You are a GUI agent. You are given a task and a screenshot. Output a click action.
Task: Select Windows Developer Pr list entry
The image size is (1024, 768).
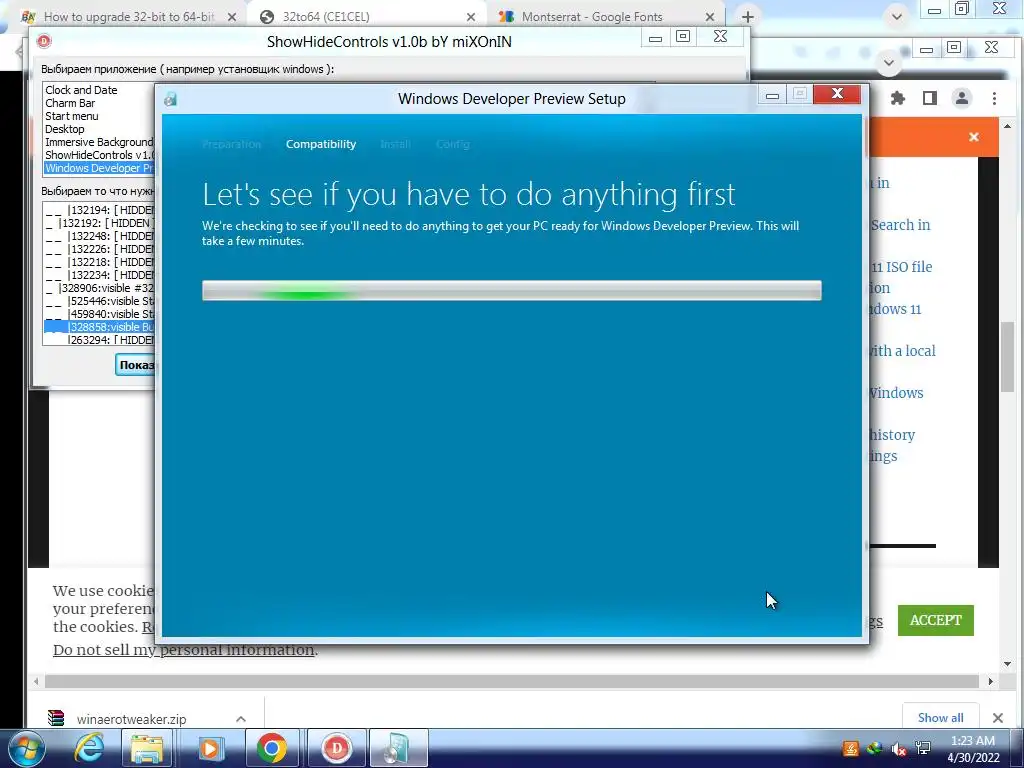click(x=99, y=168)
